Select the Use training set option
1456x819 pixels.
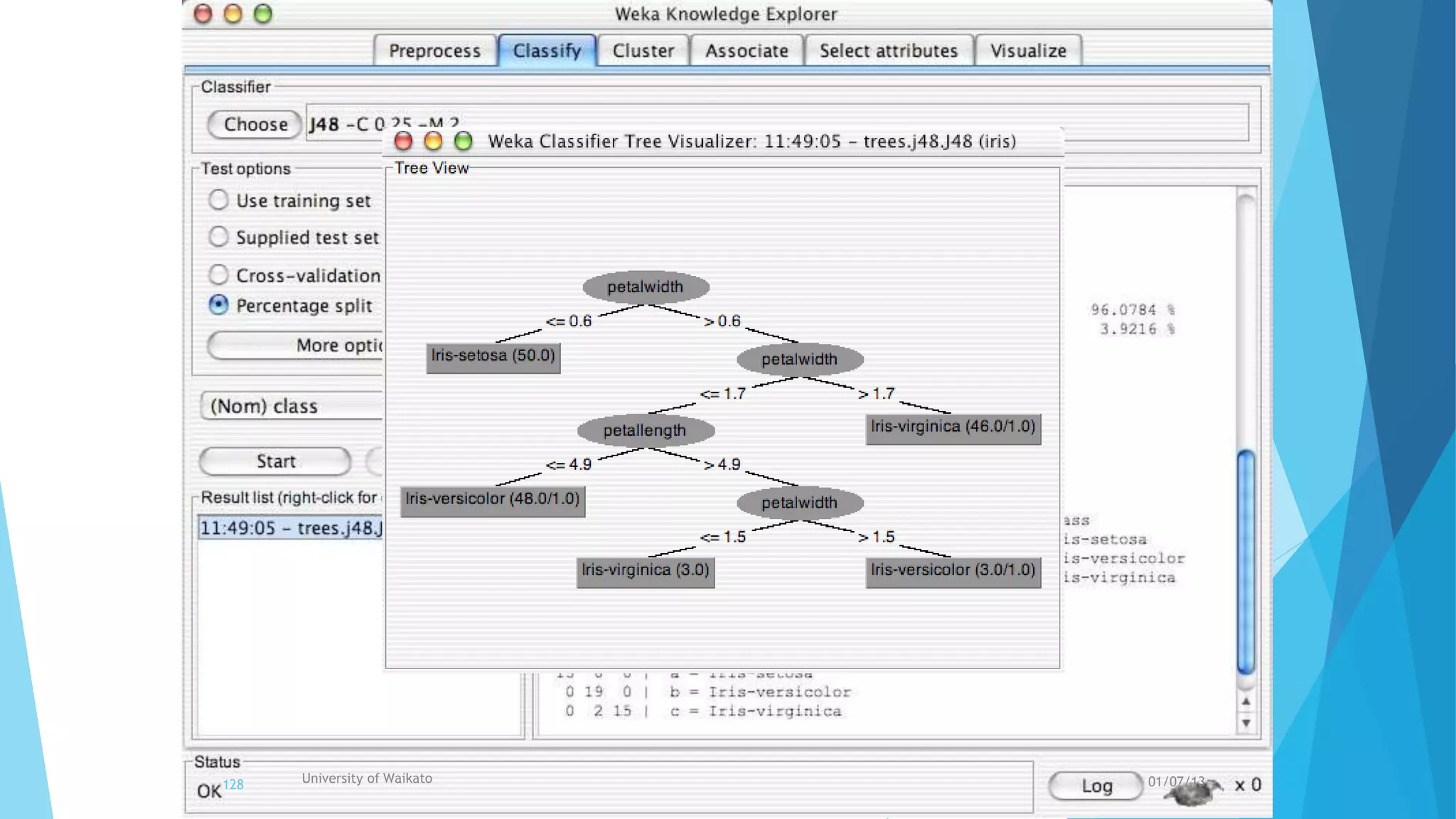click(x=218, y=200)
